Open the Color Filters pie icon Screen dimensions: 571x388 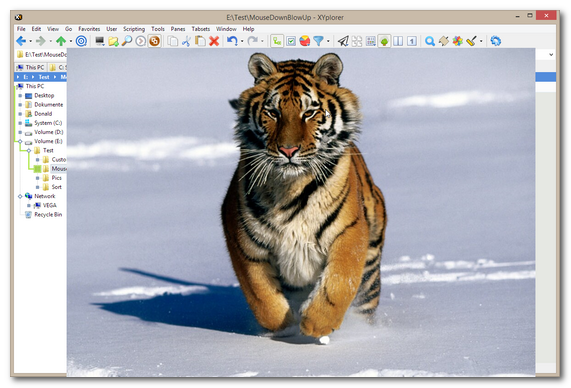[305, 41]
